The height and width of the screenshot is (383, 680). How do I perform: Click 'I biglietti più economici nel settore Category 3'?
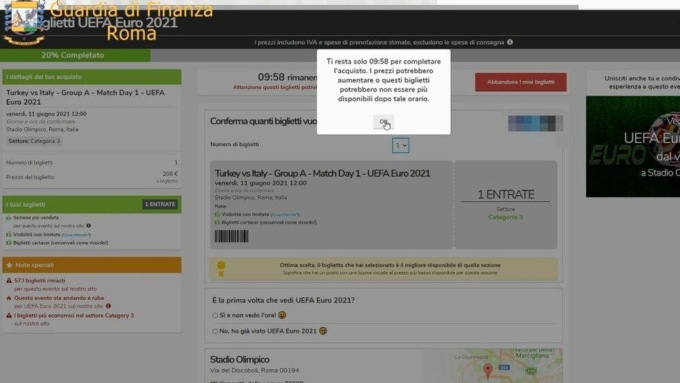[74, 315]
